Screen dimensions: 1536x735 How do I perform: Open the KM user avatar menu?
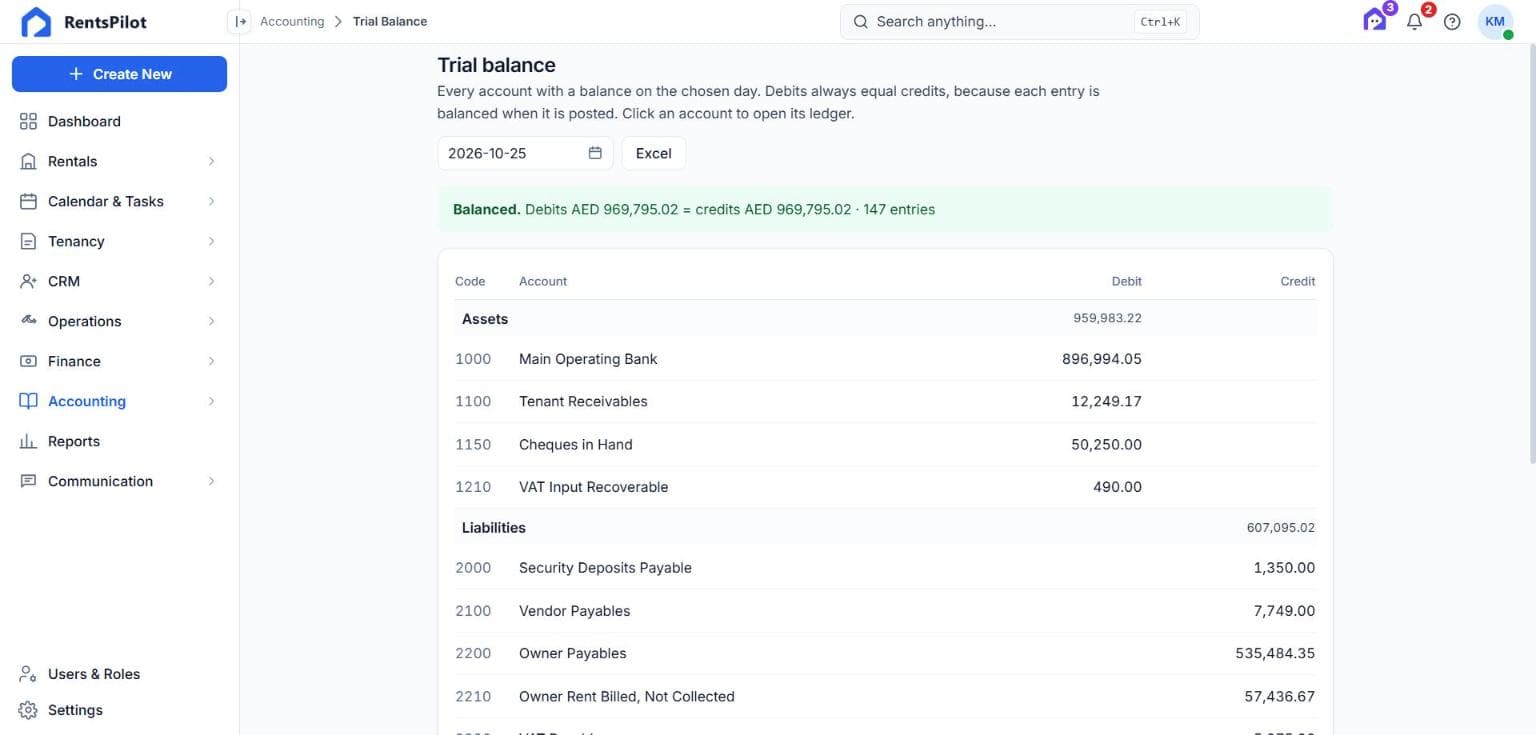(1495, 21)
